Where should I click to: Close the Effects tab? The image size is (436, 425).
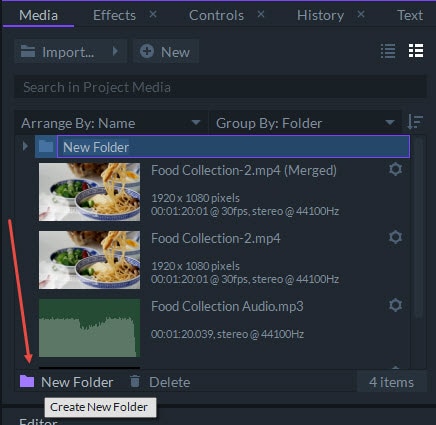[153, 14]
